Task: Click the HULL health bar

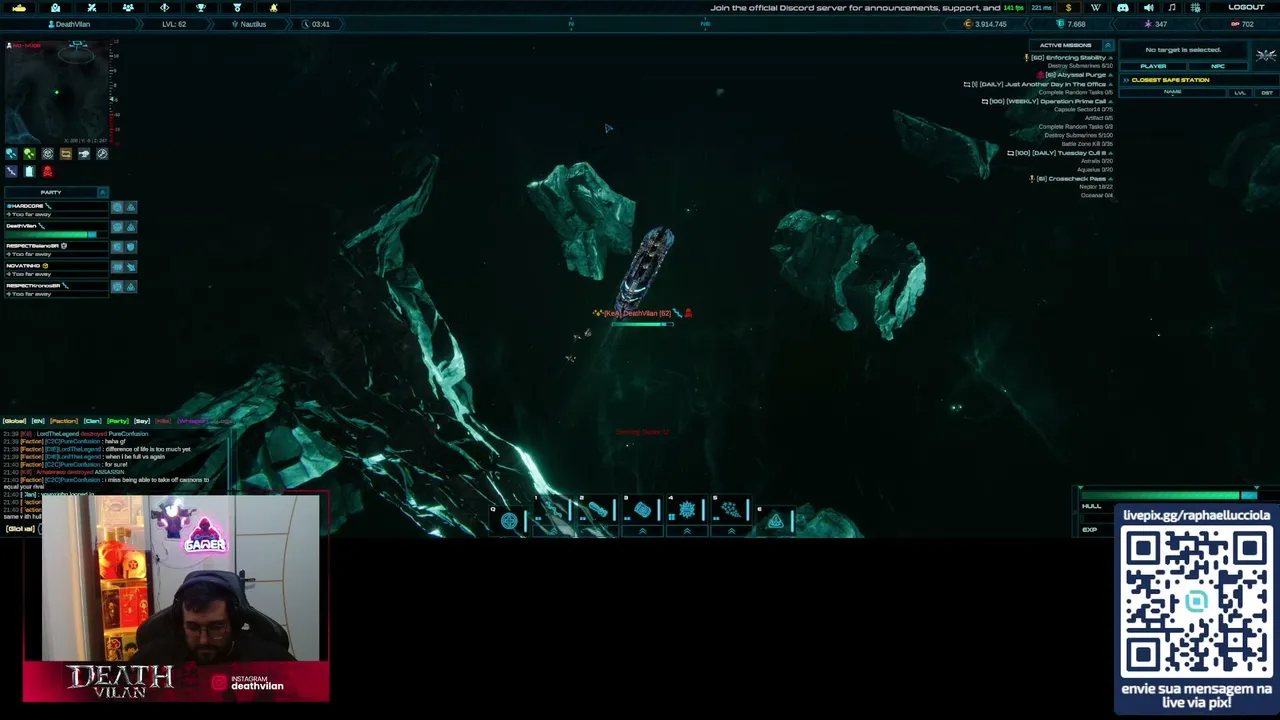Action: (1170, 495)
